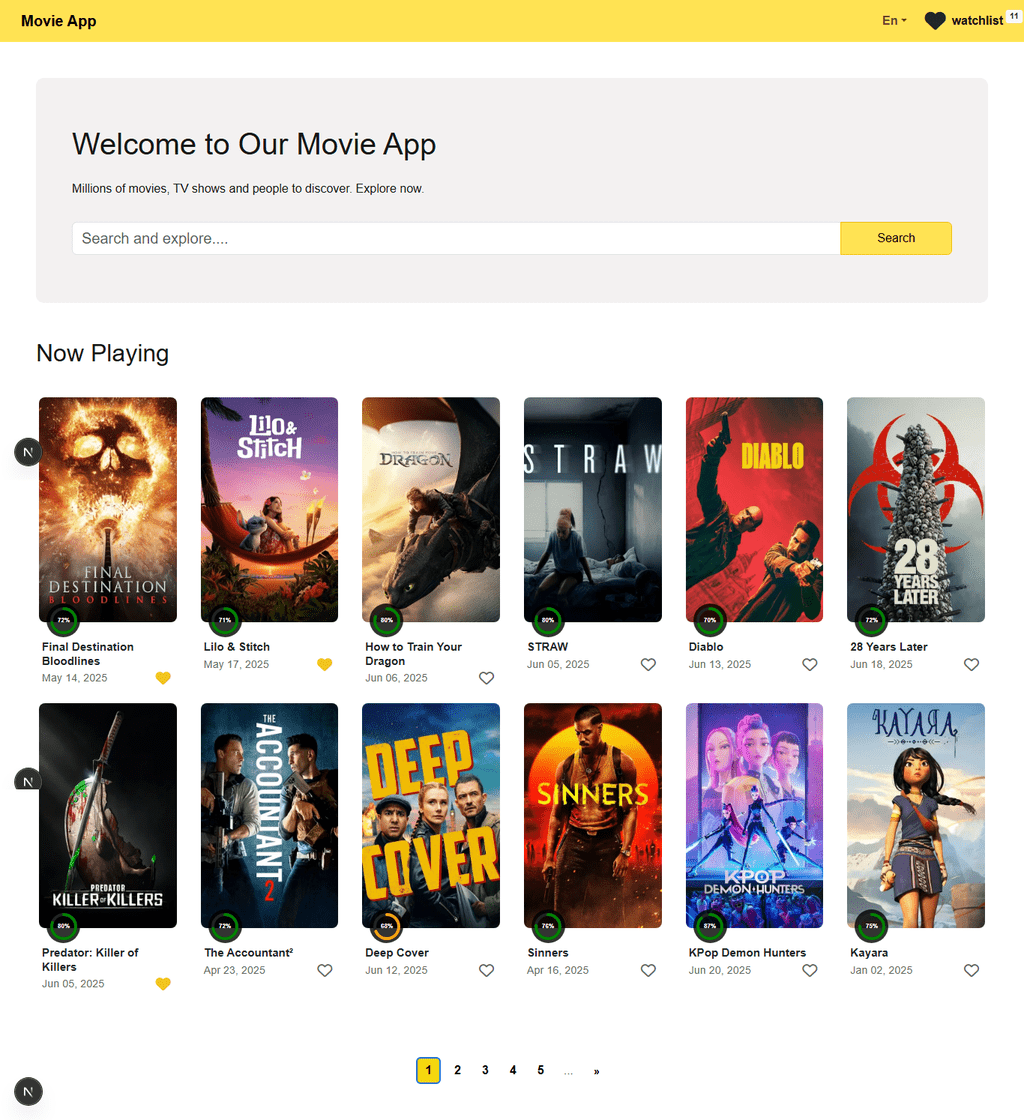
Task: Favorite Sinners with its heart icon
Action: [x=648, y=970]
